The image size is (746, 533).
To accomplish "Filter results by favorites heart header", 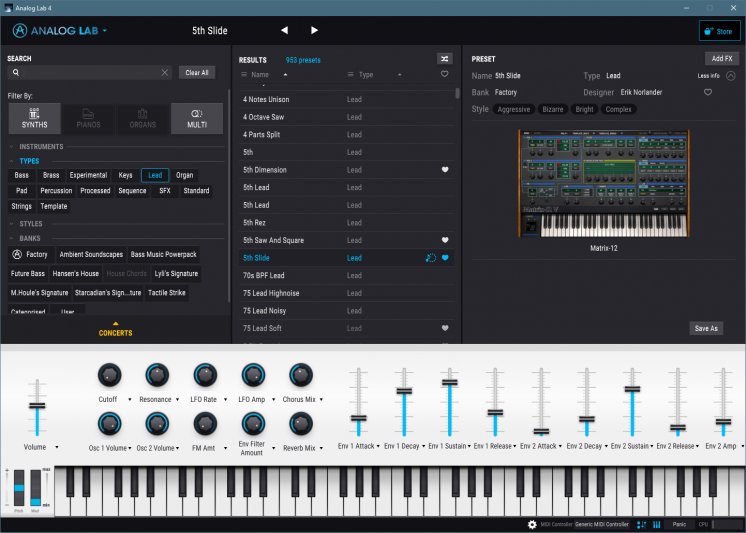I will click(x=444, y=74).
